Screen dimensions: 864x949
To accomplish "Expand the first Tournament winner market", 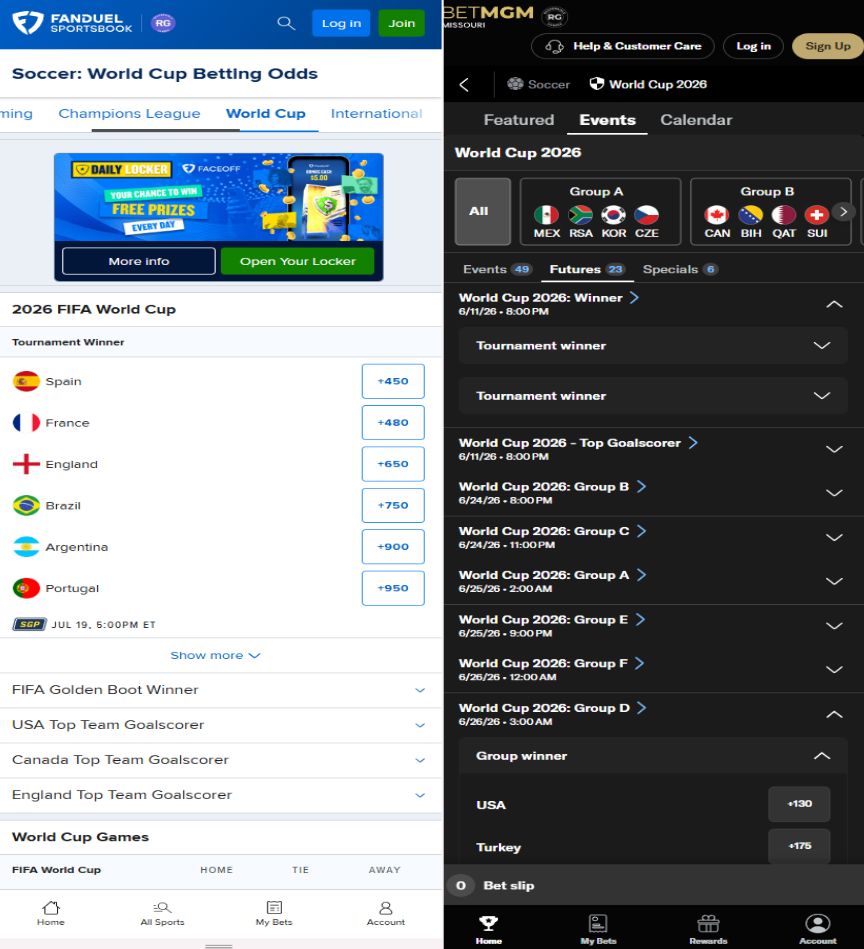I will tap(653, 346).
